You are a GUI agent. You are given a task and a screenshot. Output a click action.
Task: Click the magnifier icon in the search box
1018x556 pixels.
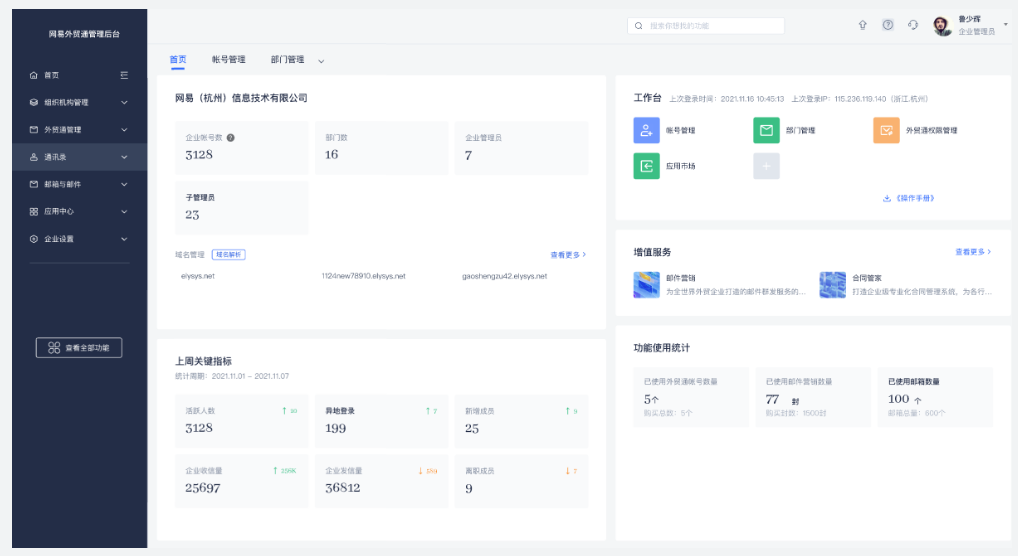[639, 26]
